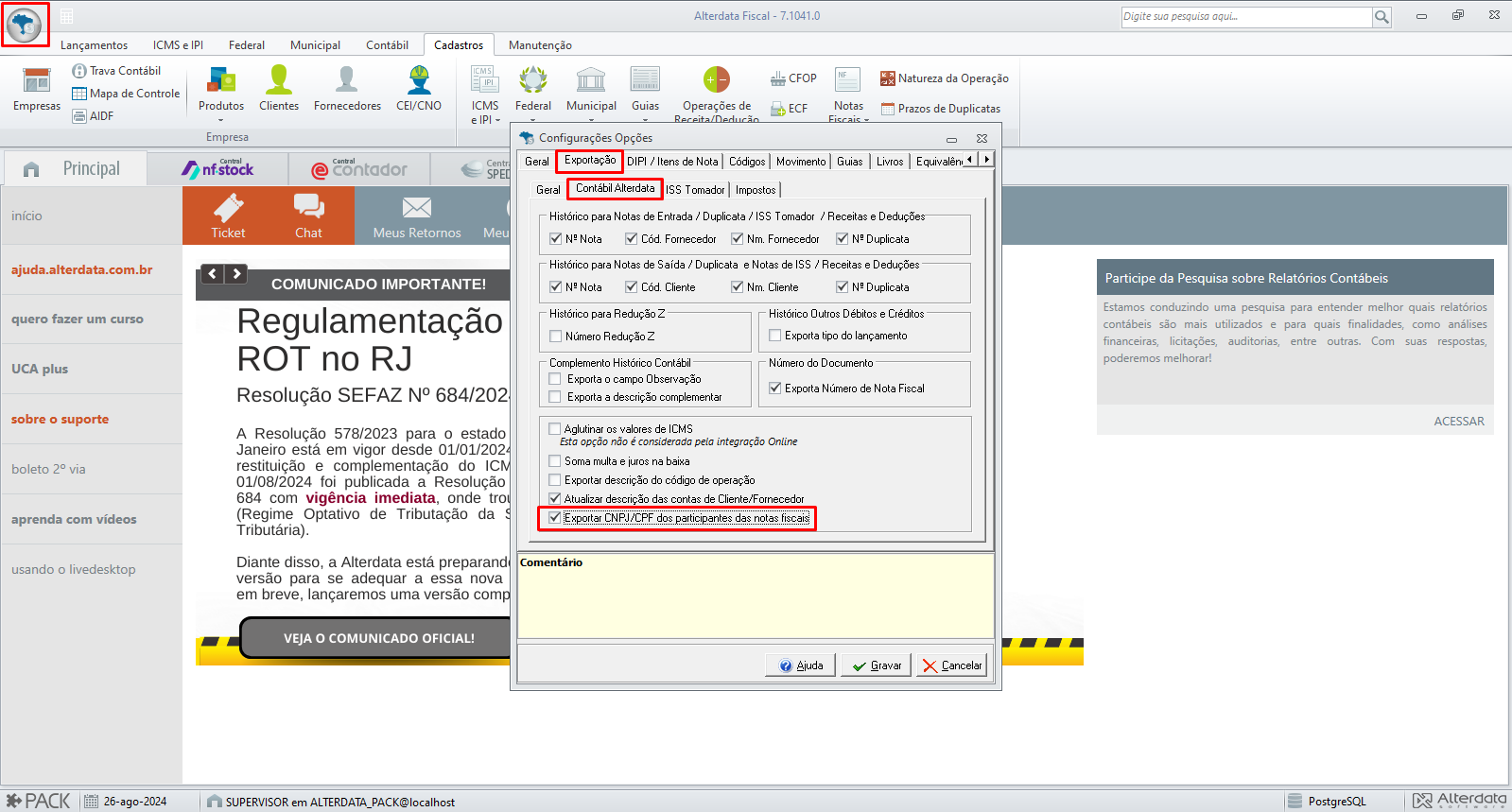Screen dimensions: 1512x812
Task: Enable Exporta o campo Observação
Action: coord(555,379)
